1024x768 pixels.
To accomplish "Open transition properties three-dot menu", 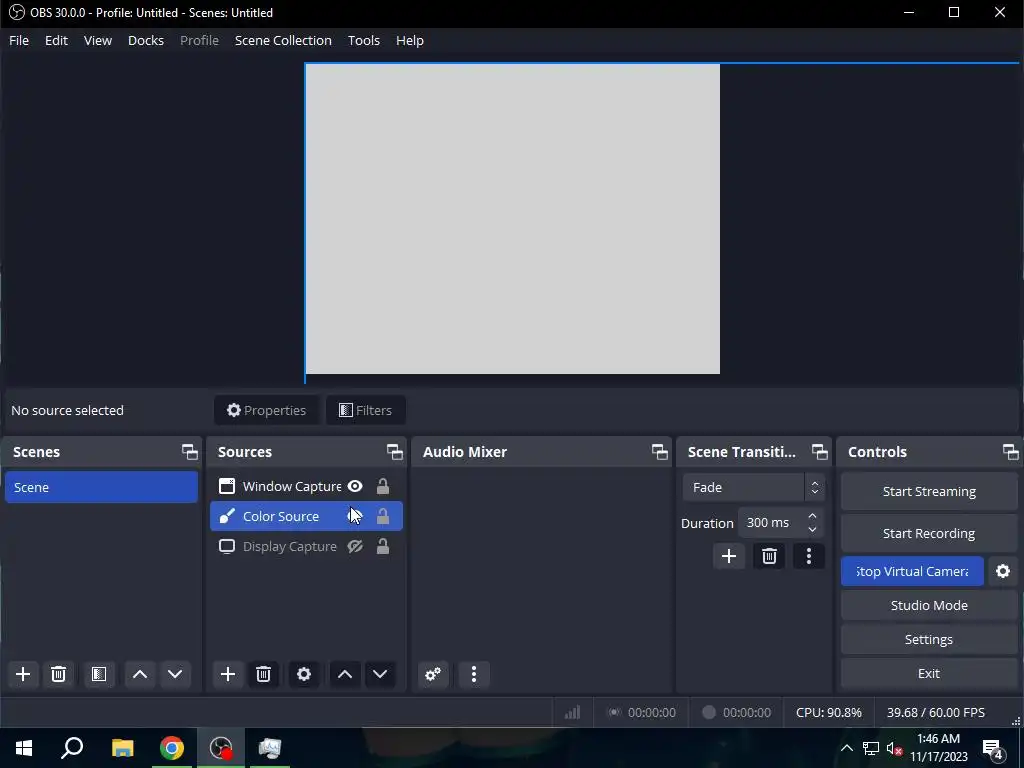I will 809,556.
